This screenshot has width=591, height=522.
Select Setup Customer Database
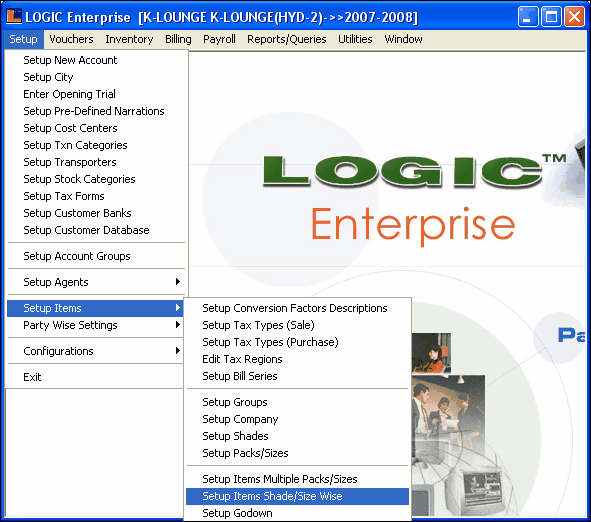[96, 230]
